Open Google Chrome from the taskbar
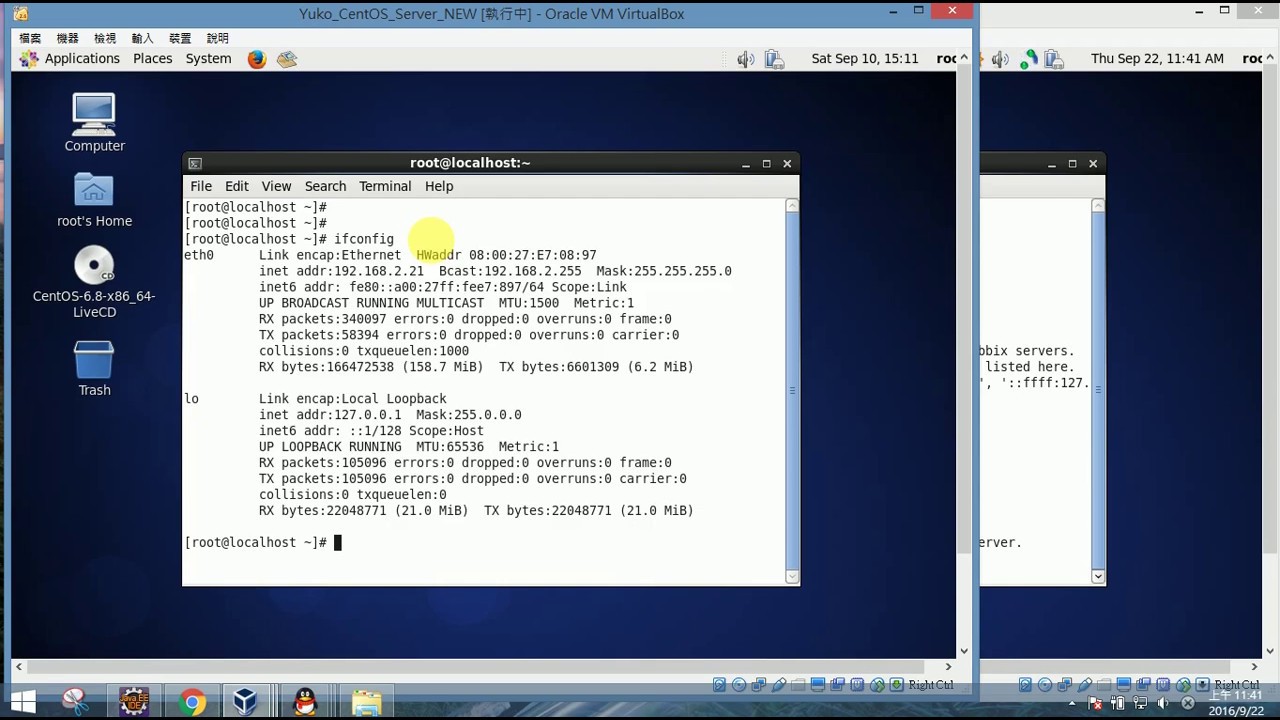 tap(192, 702)
